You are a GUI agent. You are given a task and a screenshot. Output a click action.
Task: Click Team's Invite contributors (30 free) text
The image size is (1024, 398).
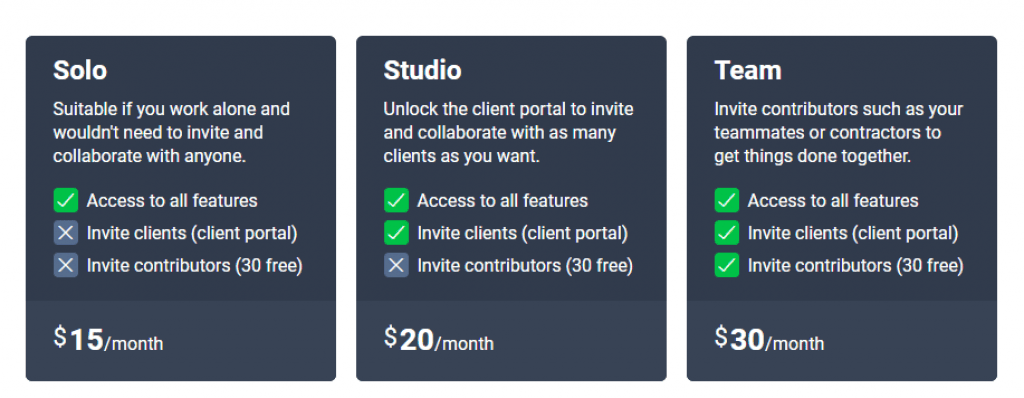click(856, 266)
